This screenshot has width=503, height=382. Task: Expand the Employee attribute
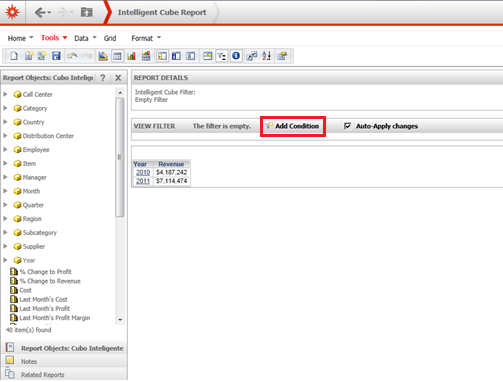point(5,150)
